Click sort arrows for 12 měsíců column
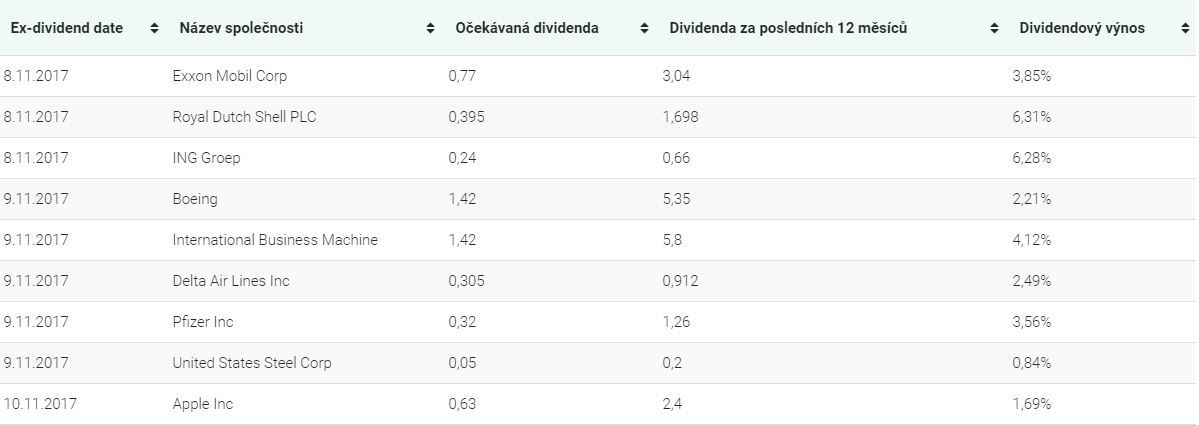 click(x=994, y=28)
